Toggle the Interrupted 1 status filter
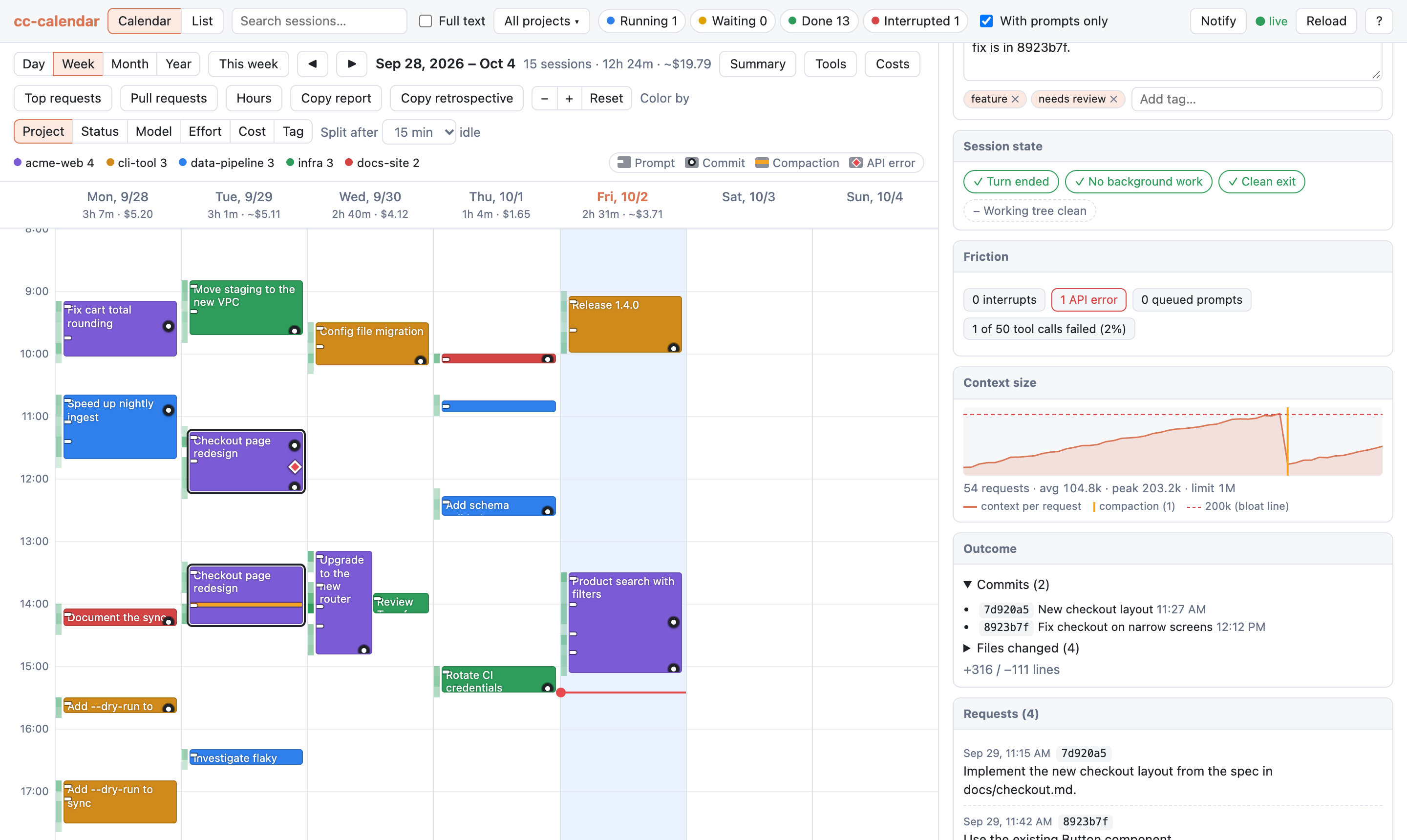This screenshot has height=840, width=1407. (915, 21)
